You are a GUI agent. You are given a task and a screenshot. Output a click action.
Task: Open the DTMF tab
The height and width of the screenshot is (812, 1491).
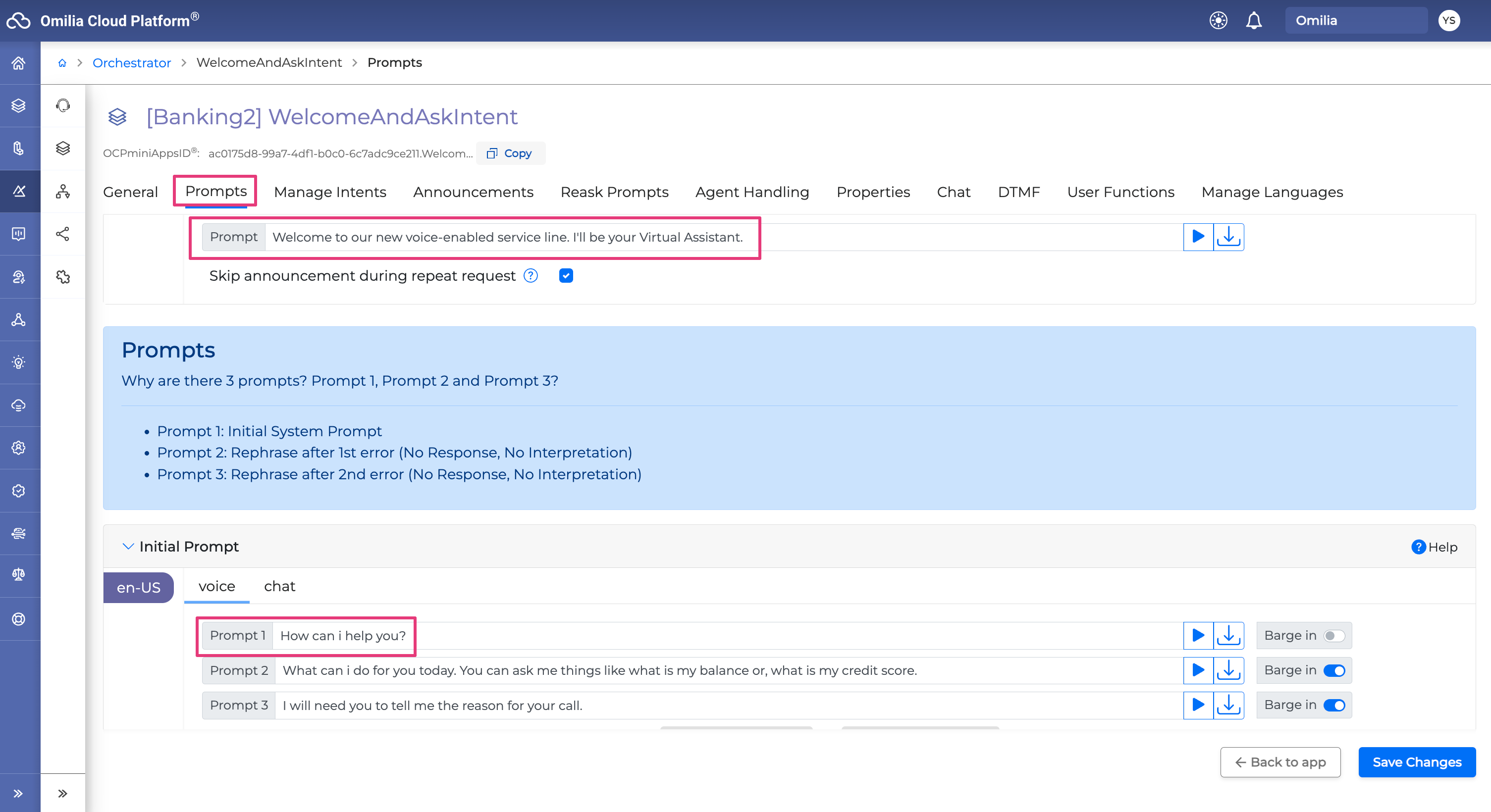[1019, 192]
